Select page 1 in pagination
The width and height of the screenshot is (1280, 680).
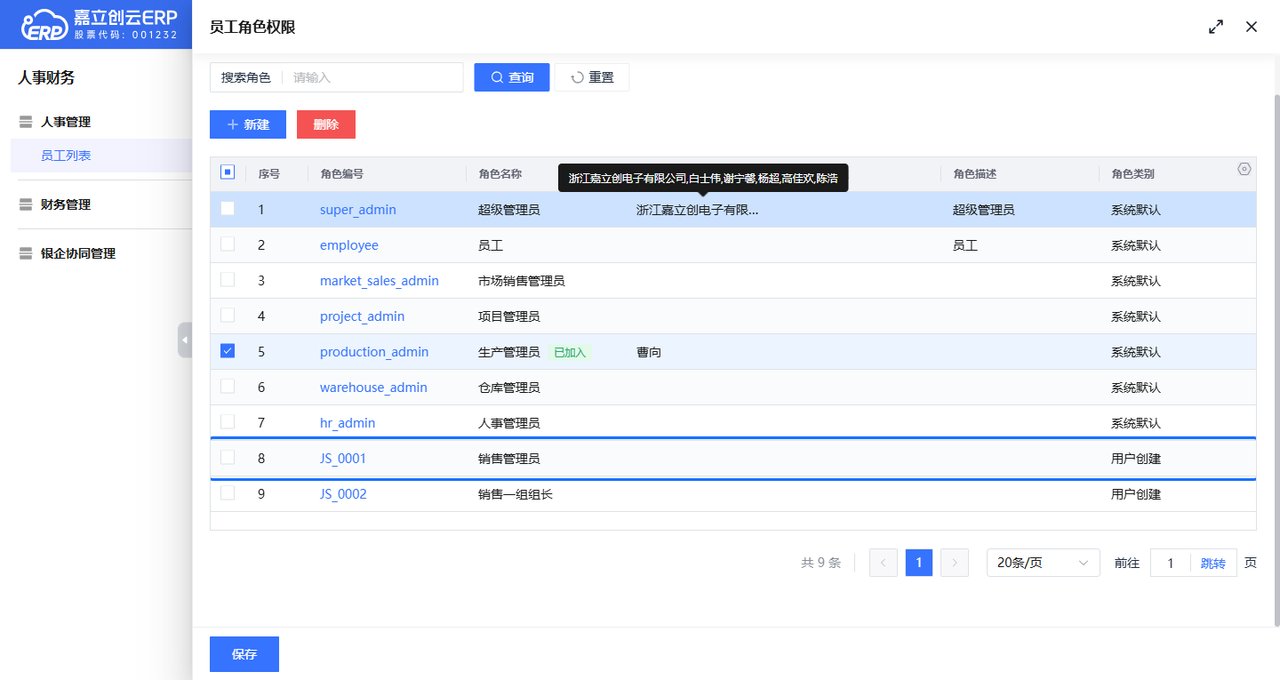coord(919,563)
